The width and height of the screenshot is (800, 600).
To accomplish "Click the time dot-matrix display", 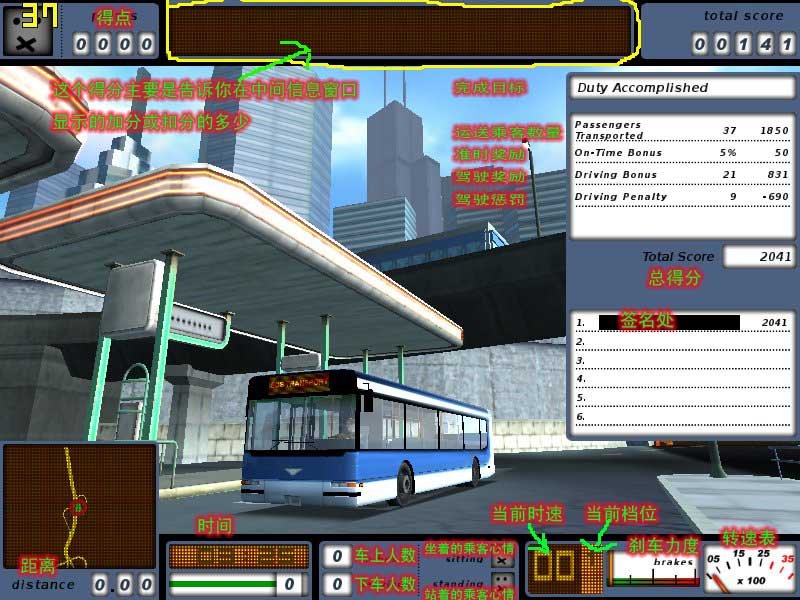I will click(238, 556).
